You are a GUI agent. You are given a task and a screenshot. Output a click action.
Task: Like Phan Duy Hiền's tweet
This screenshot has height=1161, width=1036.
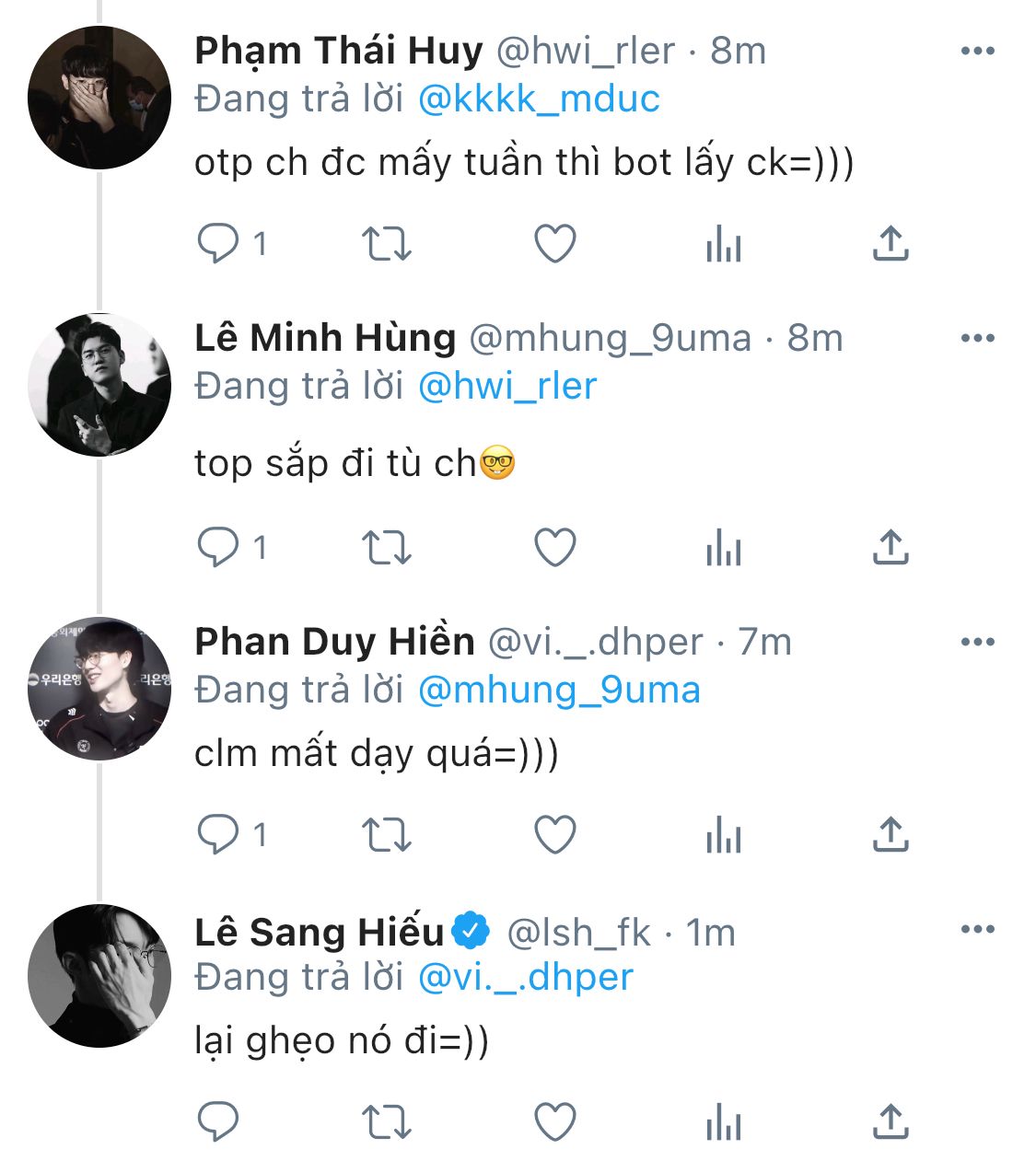[x=555, y=835]
